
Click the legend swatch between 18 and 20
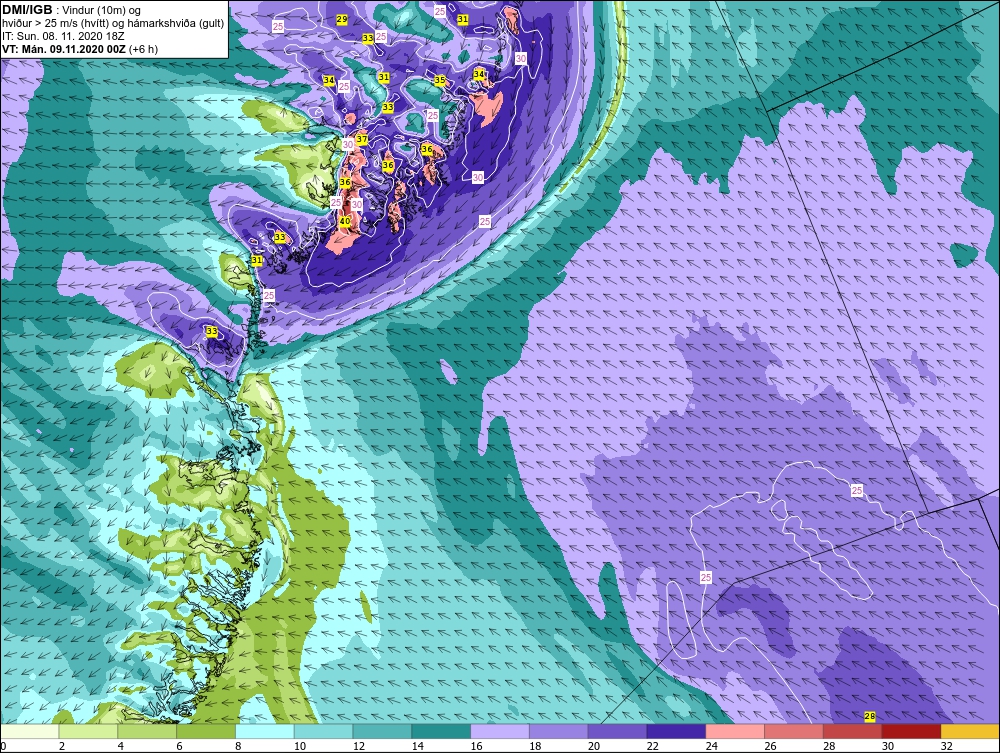[x=559, y=731]
